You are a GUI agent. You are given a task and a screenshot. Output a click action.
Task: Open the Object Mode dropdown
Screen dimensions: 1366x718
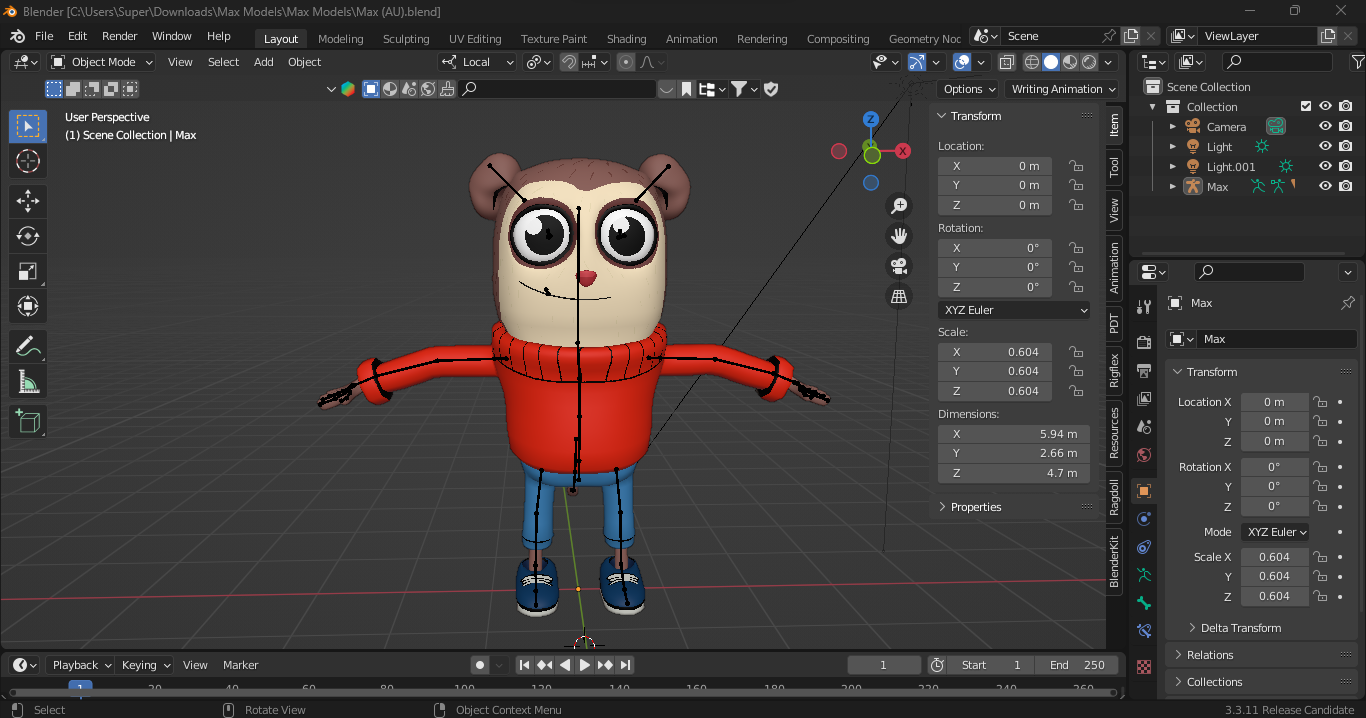click(103, 62)
